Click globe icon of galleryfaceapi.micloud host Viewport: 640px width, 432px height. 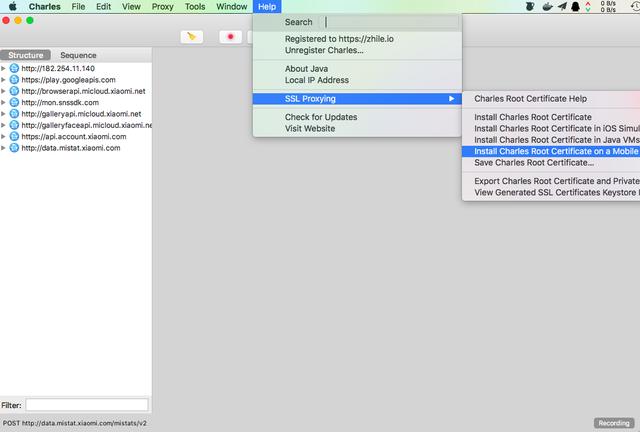click(14, 125)
